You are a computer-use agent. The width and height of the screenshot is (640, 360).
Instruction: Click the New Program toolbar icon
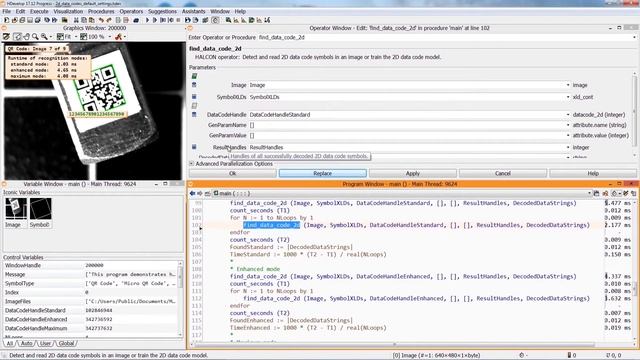7,20
